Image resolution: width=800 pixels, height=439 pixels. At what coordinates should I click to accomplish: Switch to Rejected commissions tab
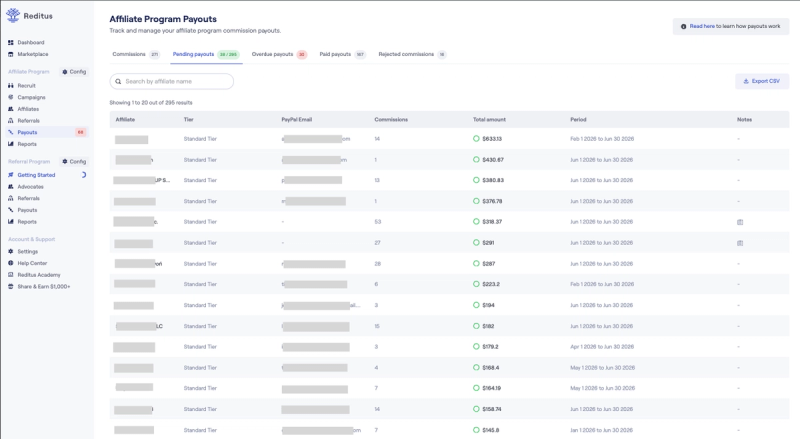click(x=412, y=54)
